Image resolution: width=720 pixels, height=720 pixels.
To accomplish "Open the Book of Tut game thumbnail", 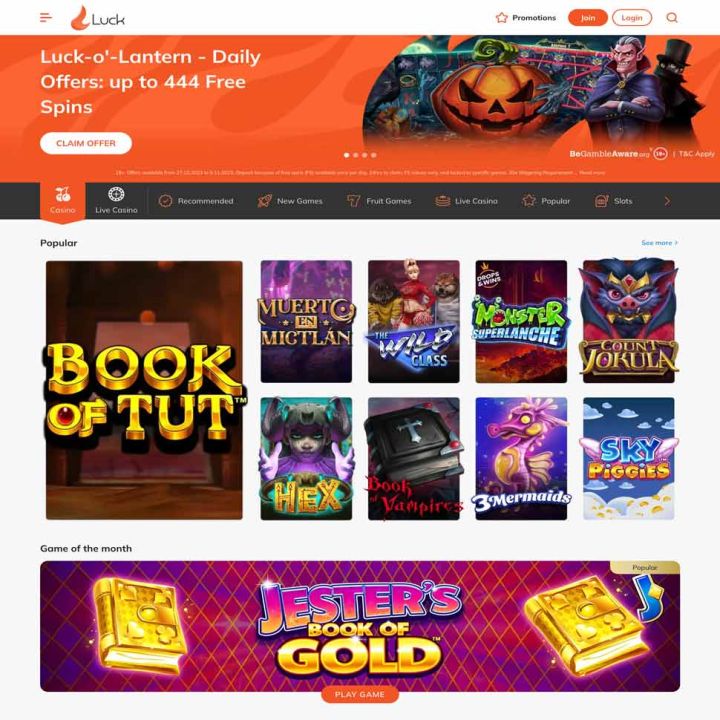I will (x=144, y=390).
